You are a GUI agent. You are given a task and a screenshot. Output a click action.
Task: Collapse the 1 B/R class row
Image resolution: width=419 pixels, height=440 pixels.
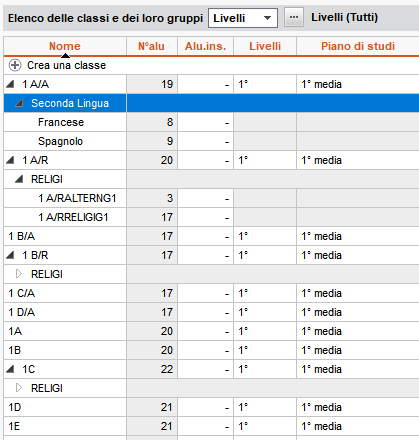(x=10, y=255)
